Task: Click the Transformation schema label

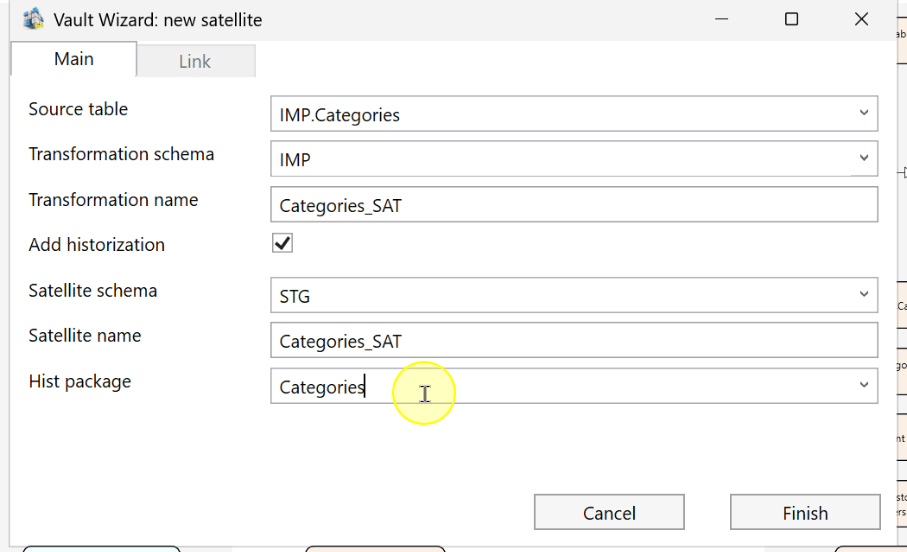Action: tap(121, 154)
